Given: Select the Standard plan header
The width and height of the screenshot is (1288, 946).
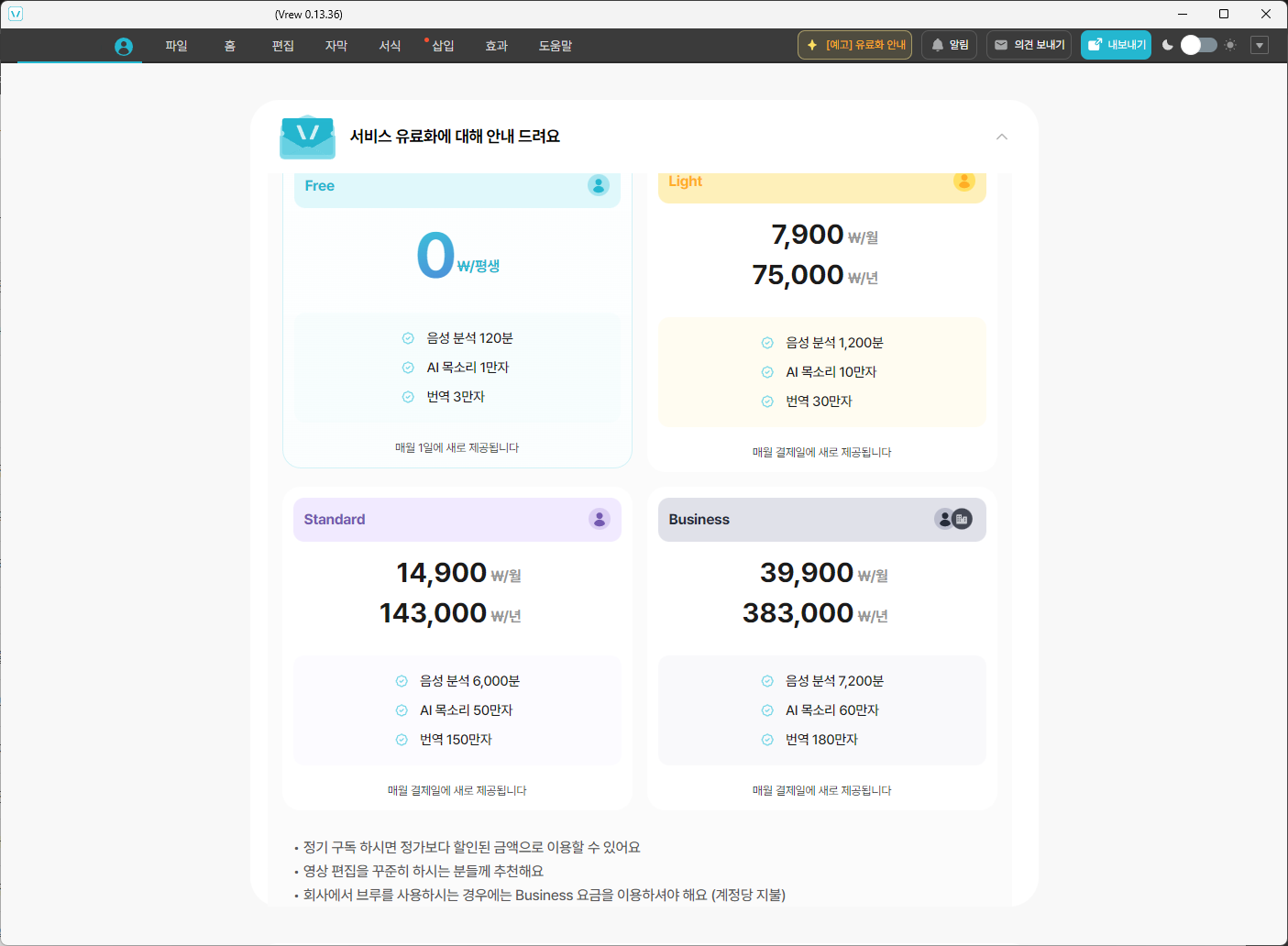Looking at the screenshot, I should tap(457, 520).
